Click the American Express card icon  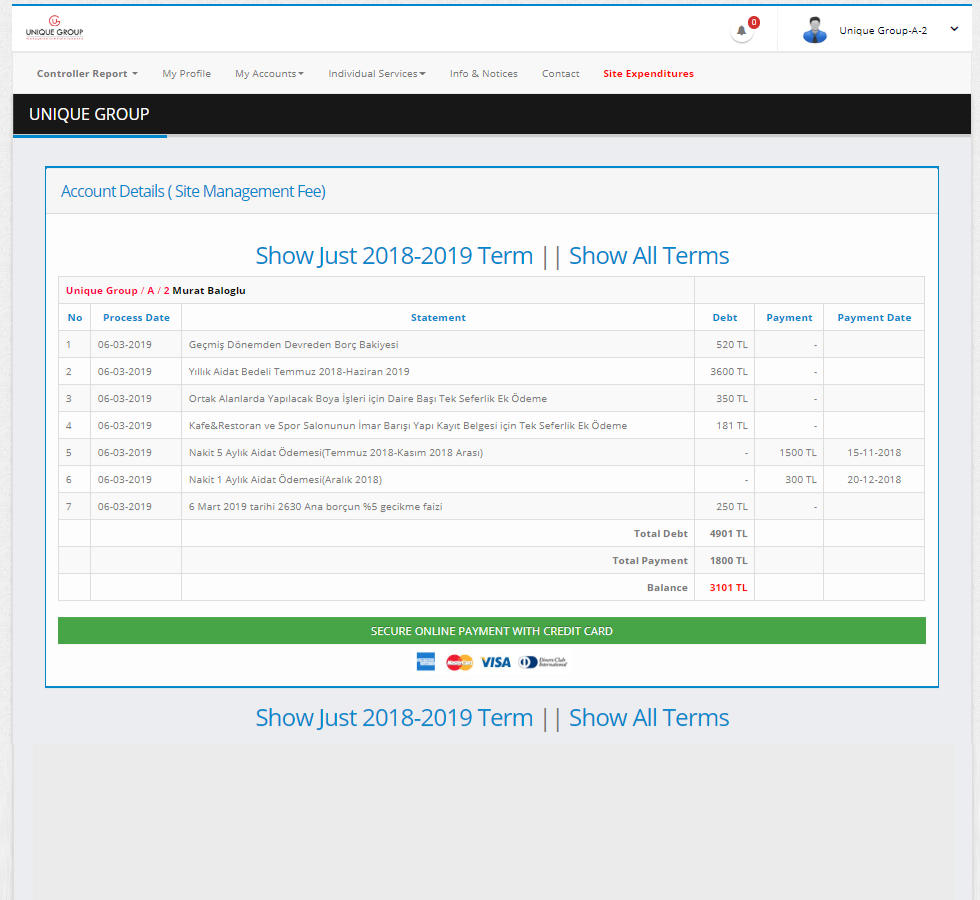point(426,662)
